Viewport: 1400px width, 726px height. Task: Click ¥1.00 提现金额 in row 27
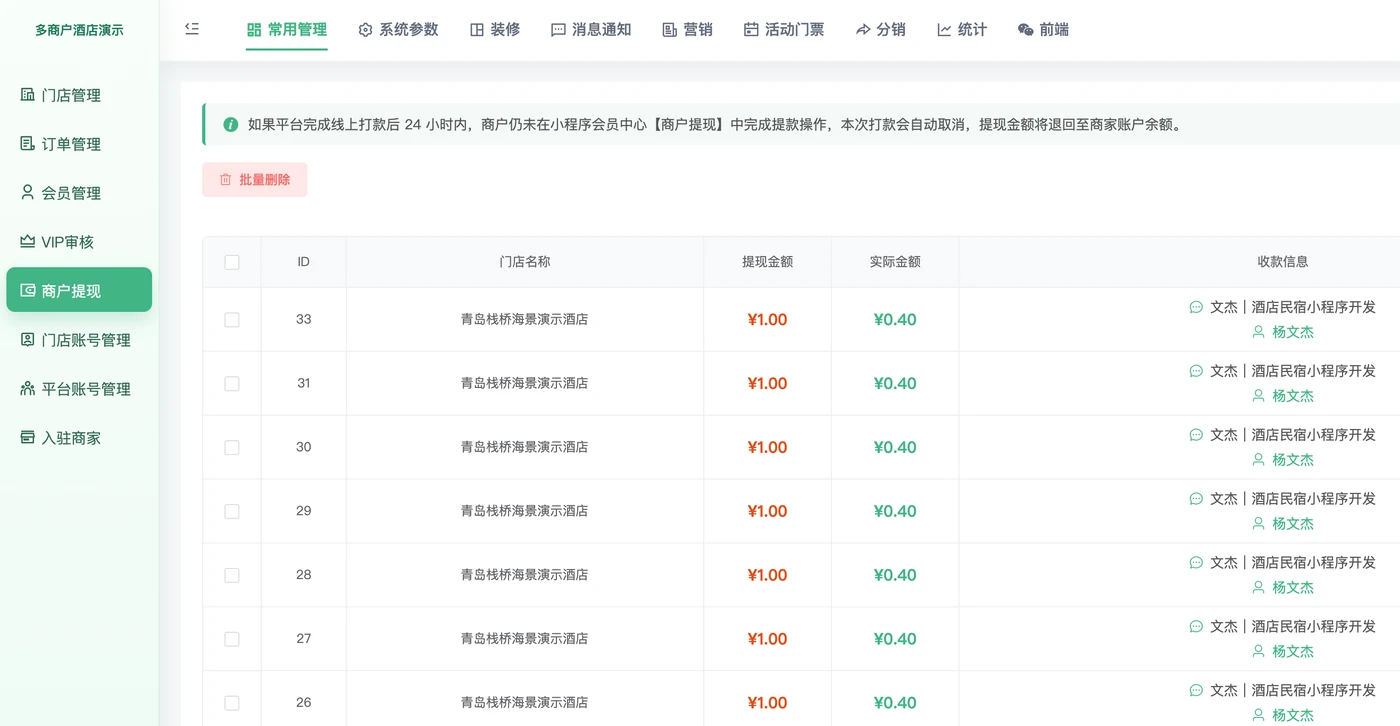point(767,639)
